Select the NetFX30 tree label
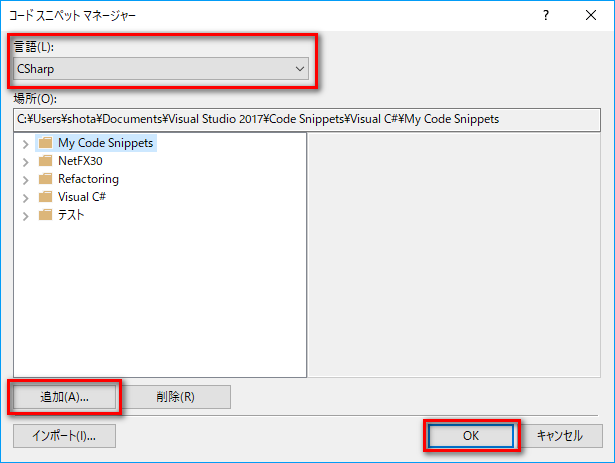The width and height of the screenshot is (615, 463). 80,161
